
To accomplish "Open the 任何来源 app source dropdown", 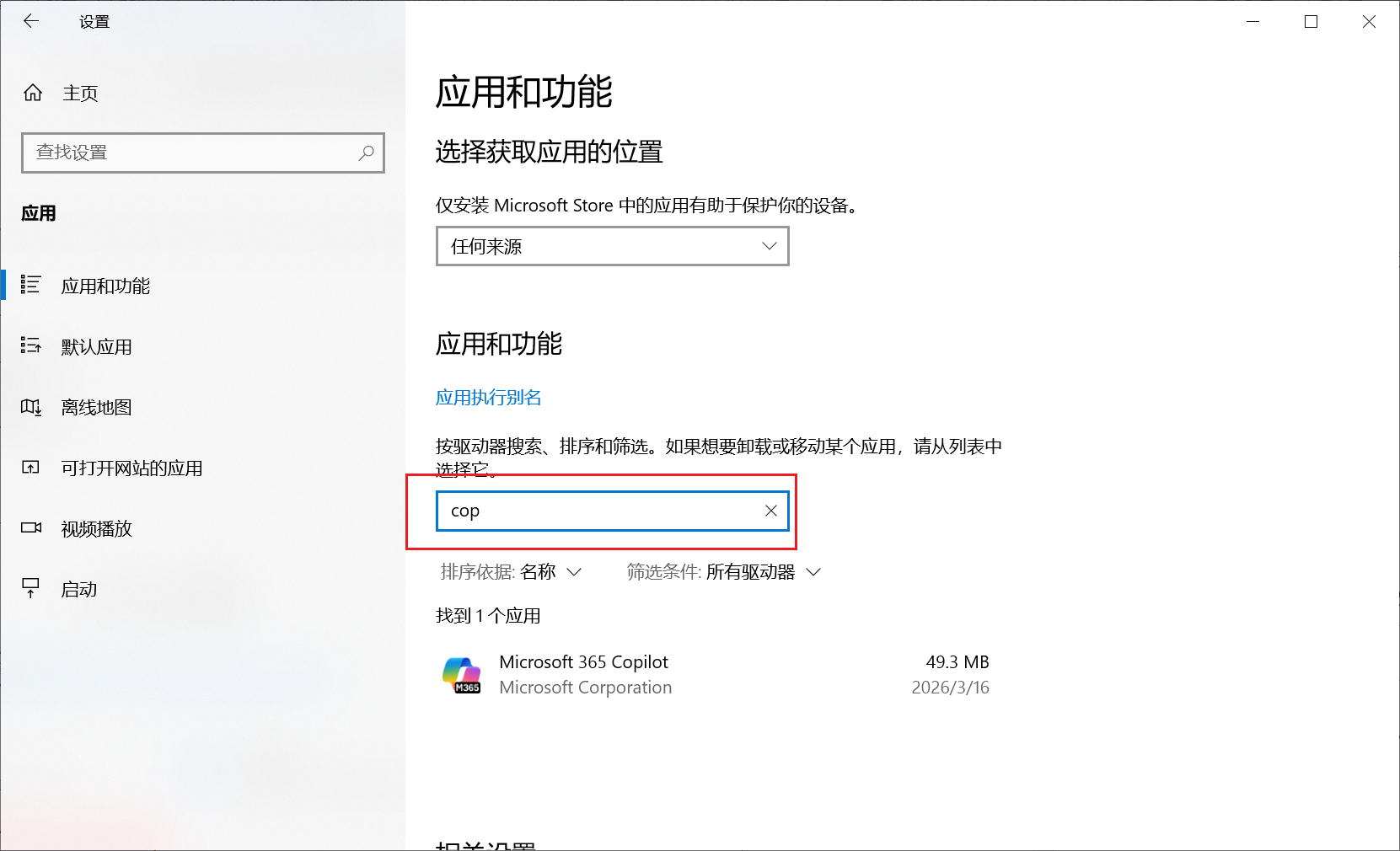I will 613,246.
